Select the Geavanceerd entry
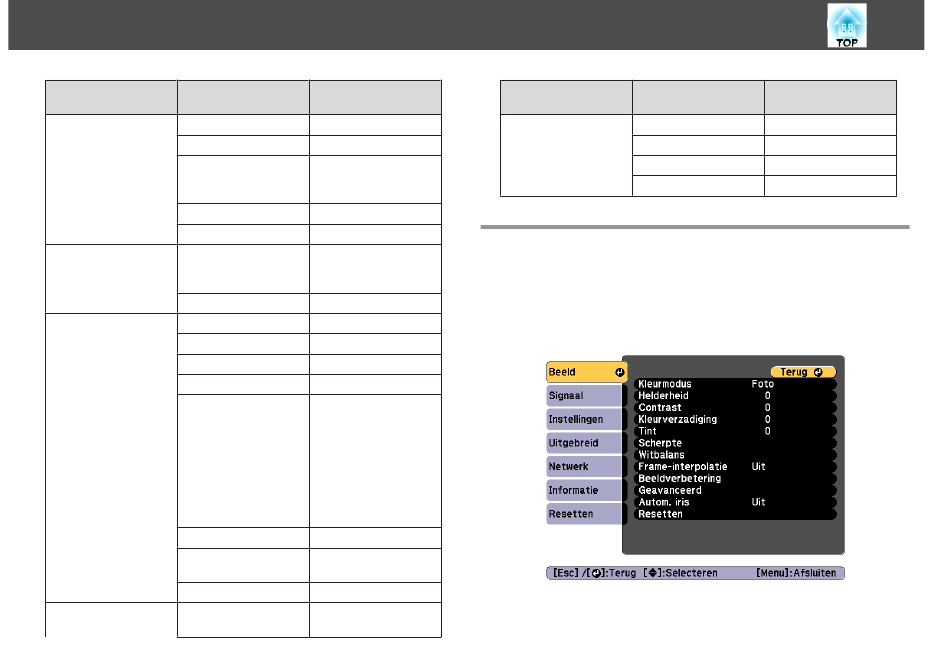Screen dimensions: 950x660 [x=735, y=490]
